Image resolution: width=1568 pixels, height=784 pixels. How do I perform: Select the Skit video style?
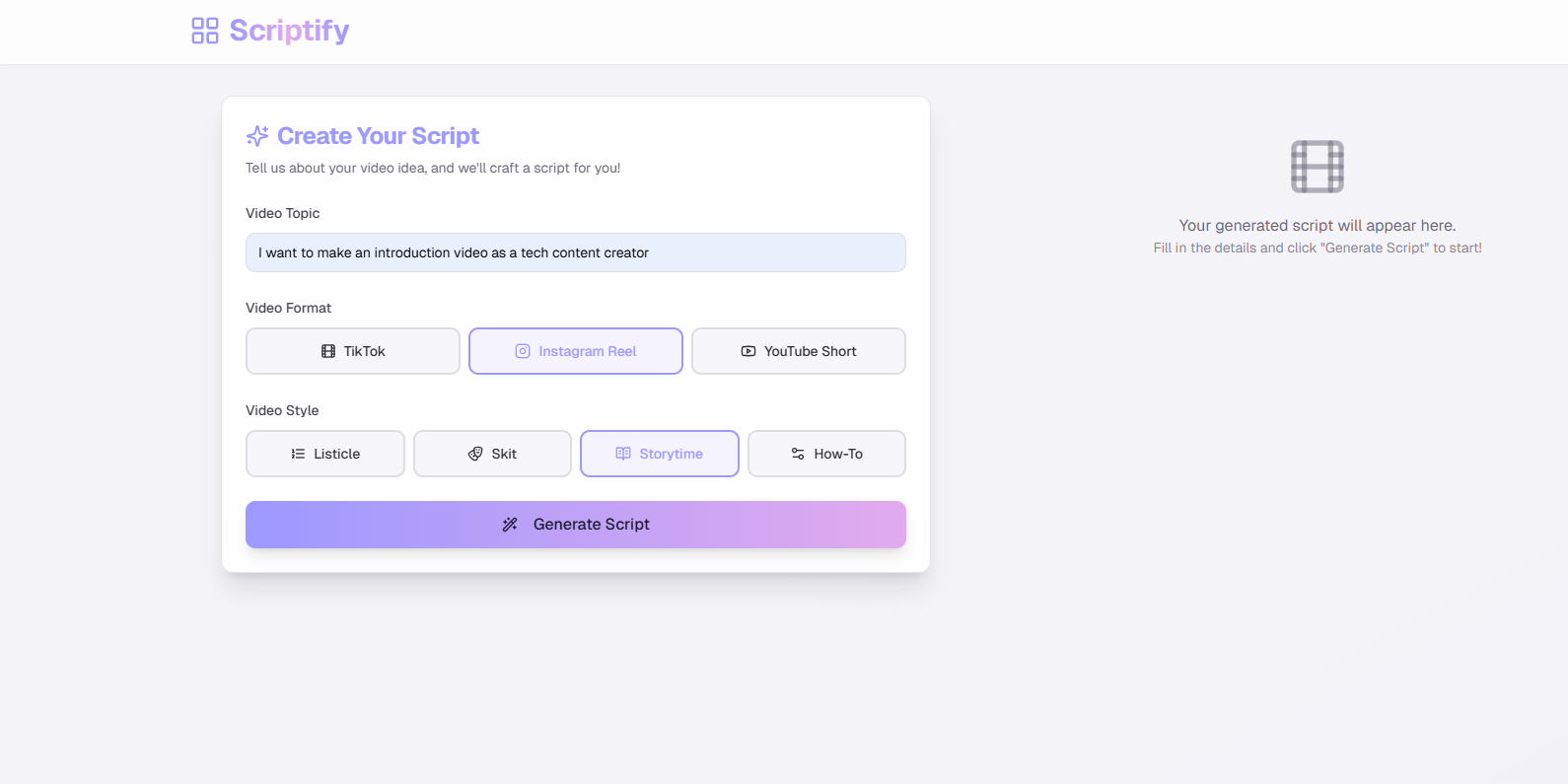pyautogui.click(x=492, y=454)
